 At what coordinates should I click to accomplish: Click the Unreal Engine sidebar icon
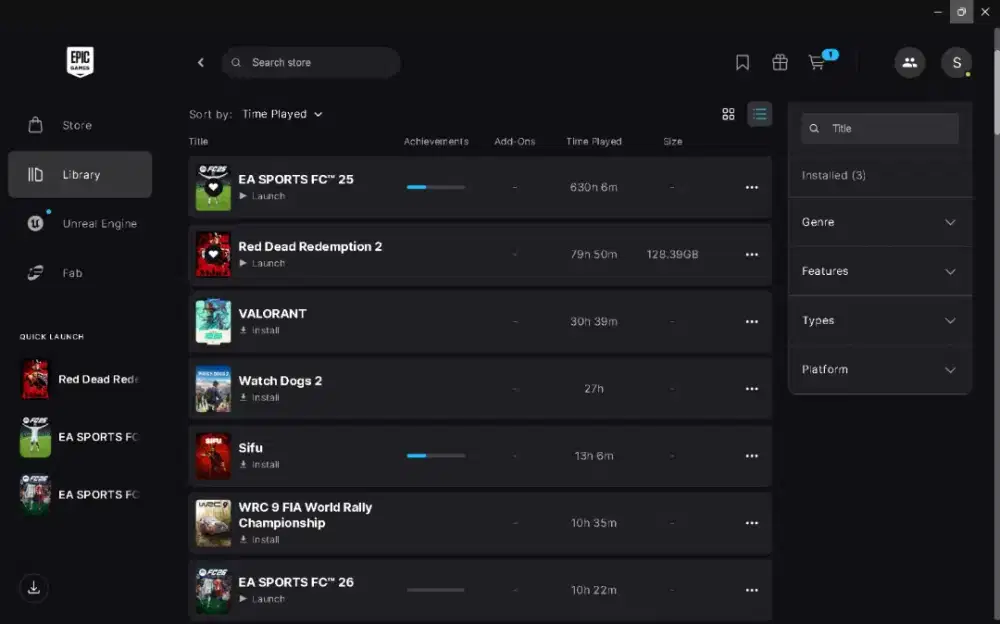point(35,223)
